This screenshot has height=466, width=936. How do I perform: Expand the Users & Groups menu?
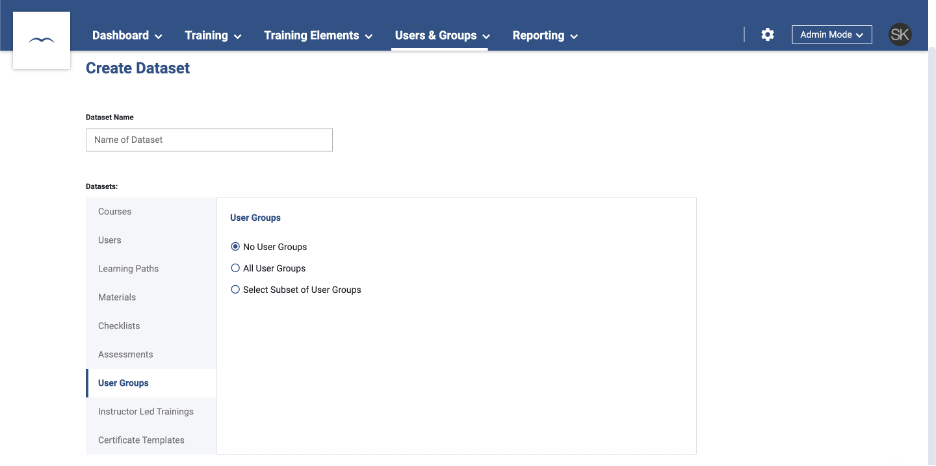[x=442, y=36]
